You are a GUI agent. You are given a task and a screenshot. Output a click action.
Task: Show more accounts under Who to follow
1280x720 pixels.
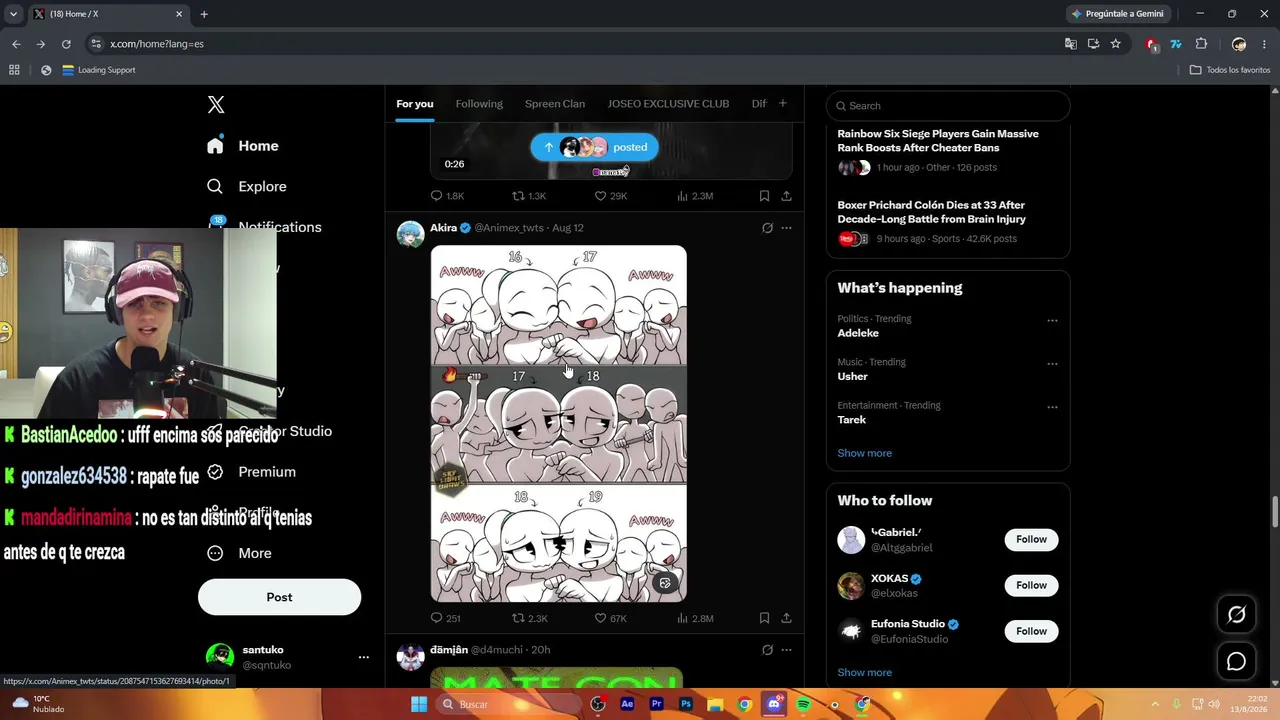pos(864,673)
